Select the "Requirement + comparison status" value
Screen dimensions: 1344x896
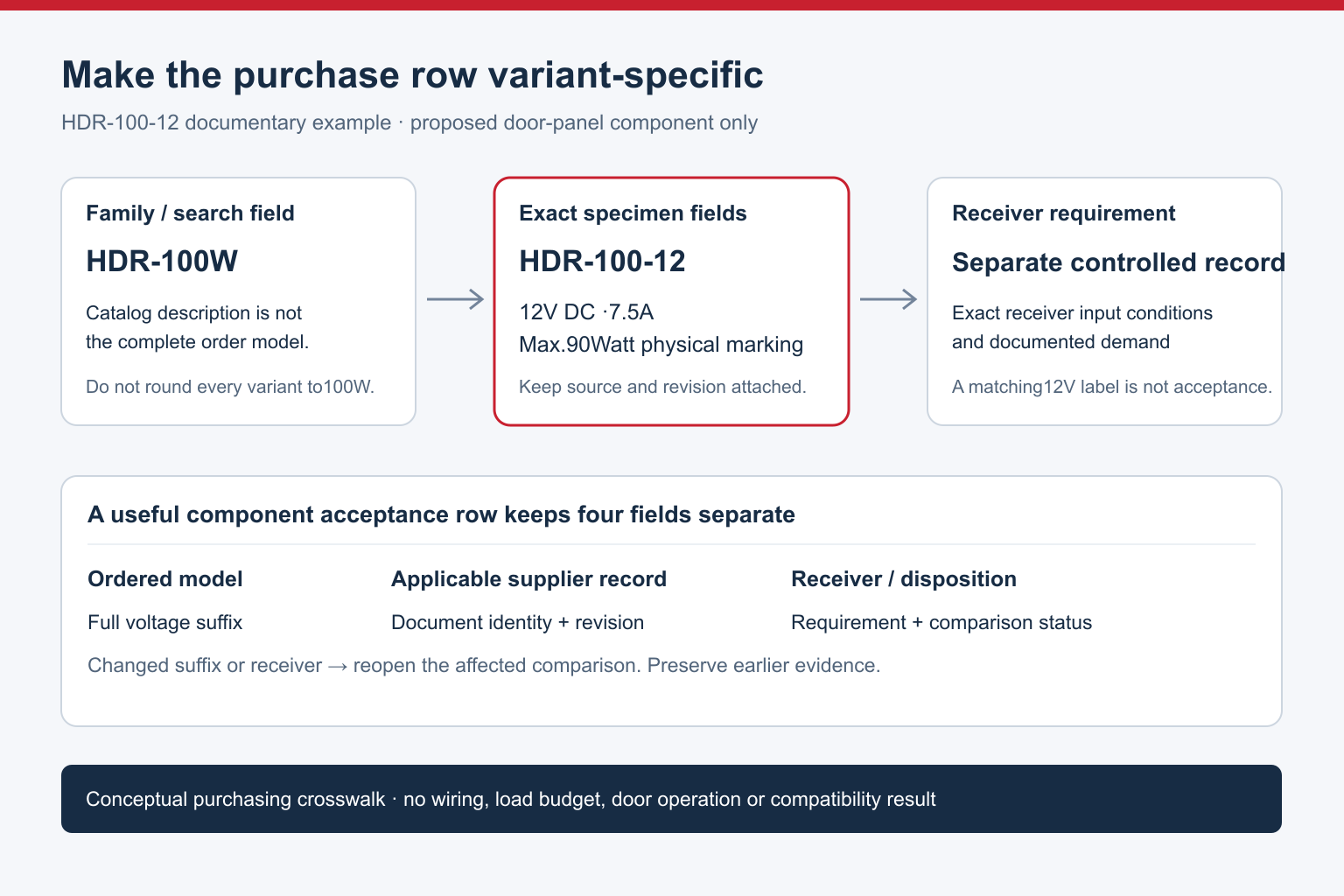(x=941, y=623)
